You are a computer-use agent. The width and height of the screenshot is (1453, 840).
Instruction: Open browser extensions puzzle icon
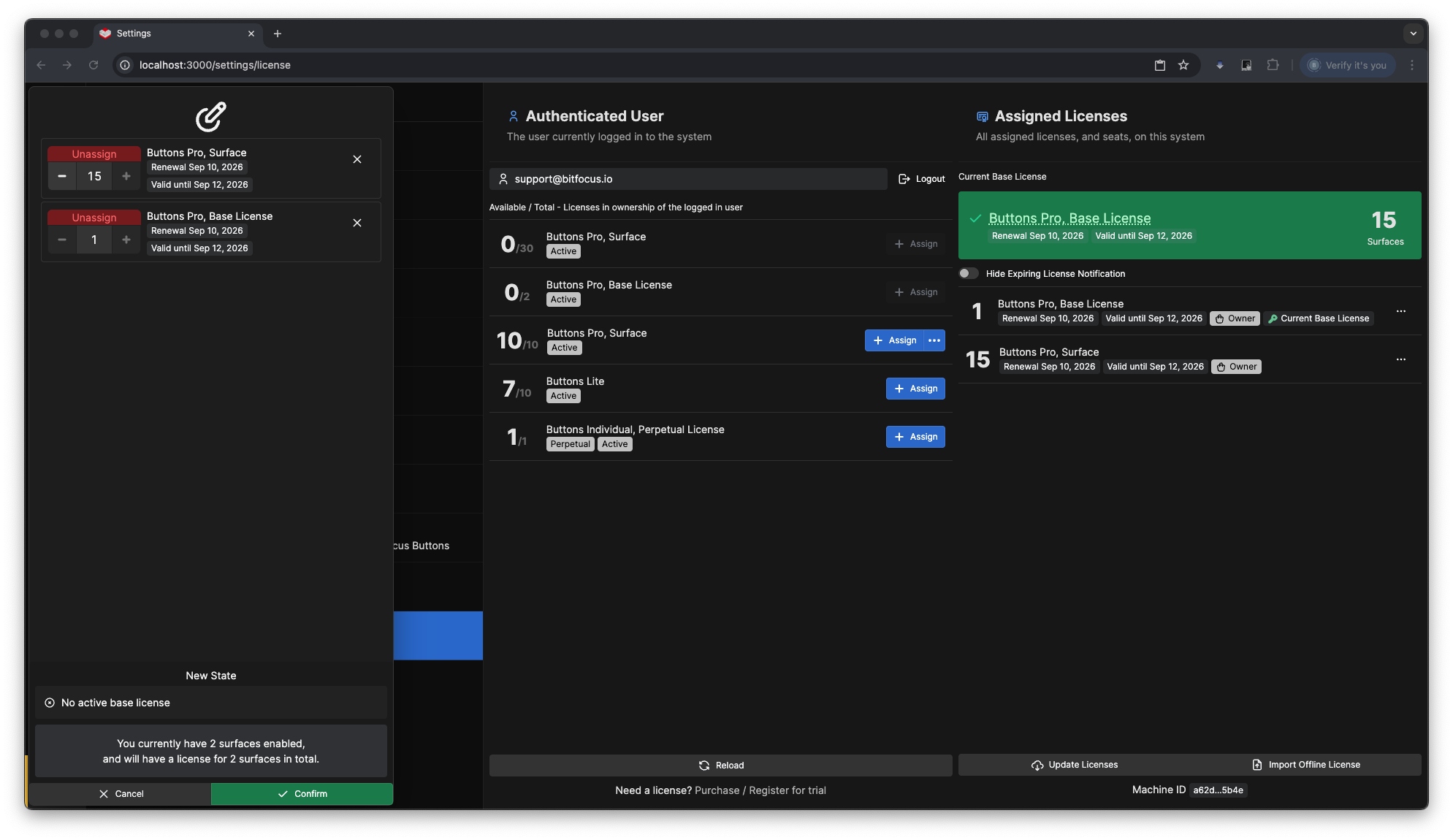[x=1273, y=65]
